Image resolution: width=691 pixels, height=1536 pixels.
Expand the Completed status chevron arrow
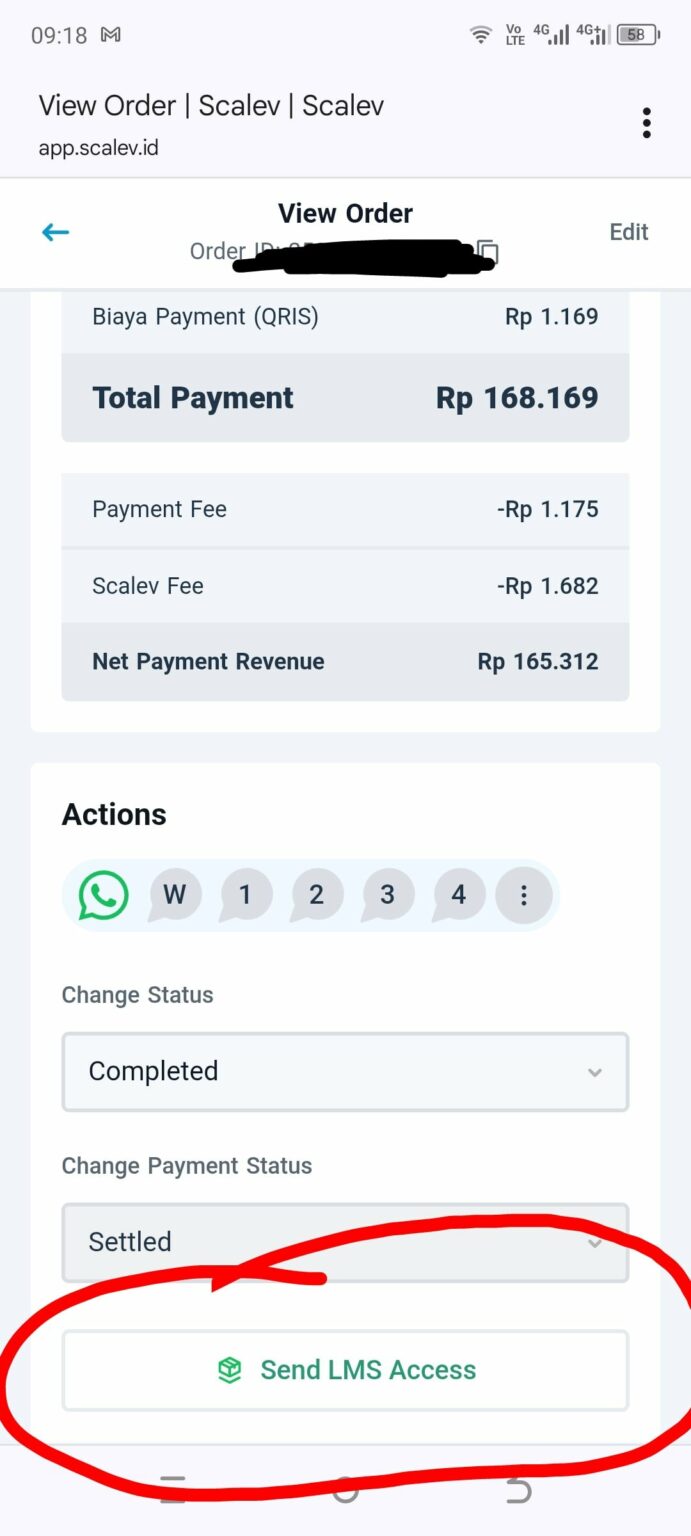tap(595, 1071)
